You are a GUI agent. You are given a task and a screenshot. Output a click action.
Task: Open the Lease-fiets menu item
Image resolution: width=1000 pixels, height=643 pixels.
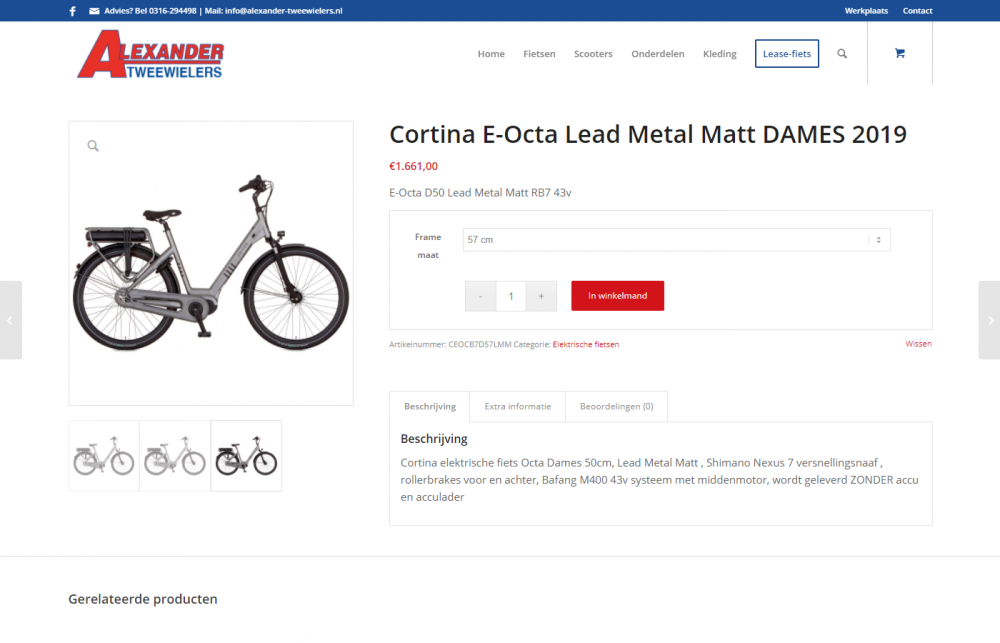[786, 54]
